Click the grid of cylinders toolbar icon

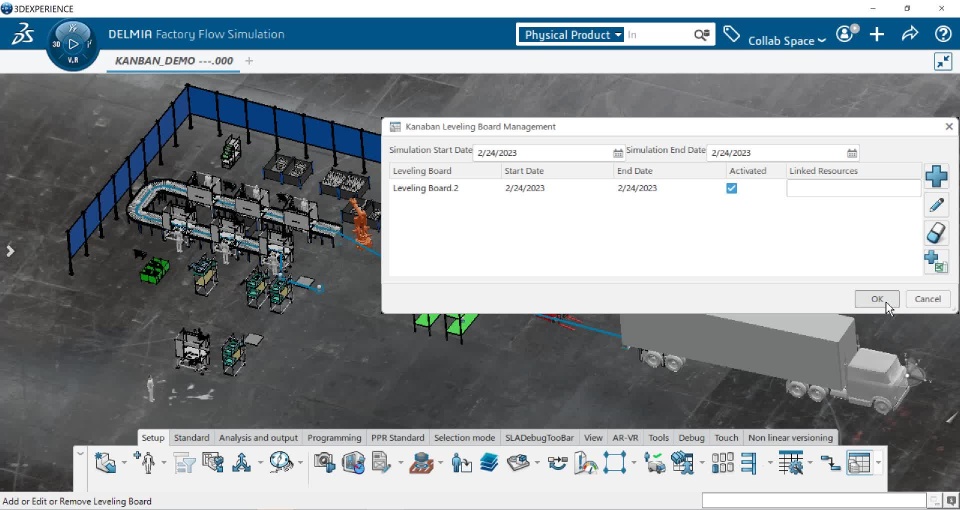pyautogui.click(x=722, y=462)
